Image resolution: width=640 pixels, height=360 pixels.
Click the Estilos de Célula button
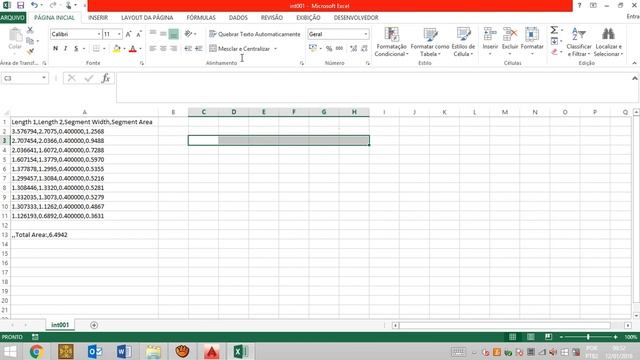point(463,42)
